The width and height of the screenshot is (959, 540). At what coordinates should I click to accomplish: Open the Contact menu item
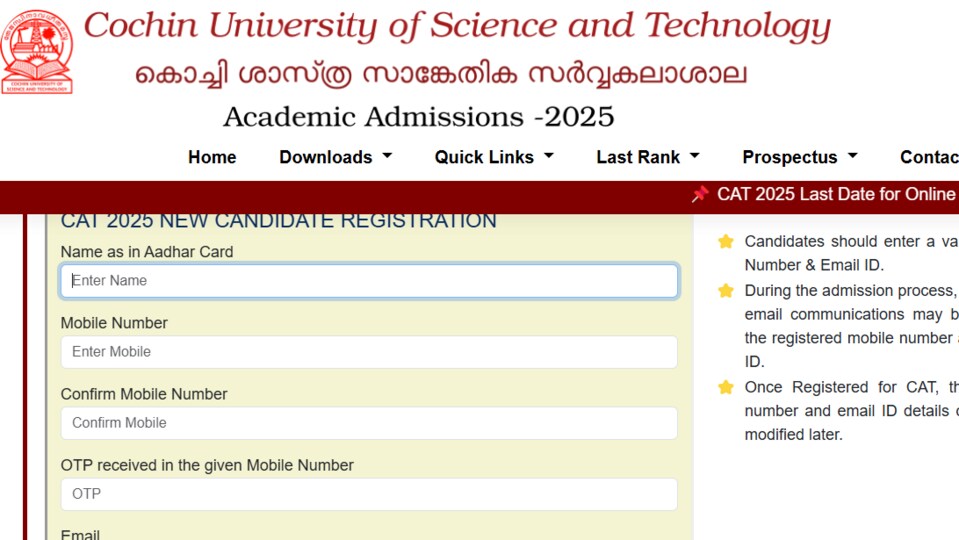pos(929,157)
